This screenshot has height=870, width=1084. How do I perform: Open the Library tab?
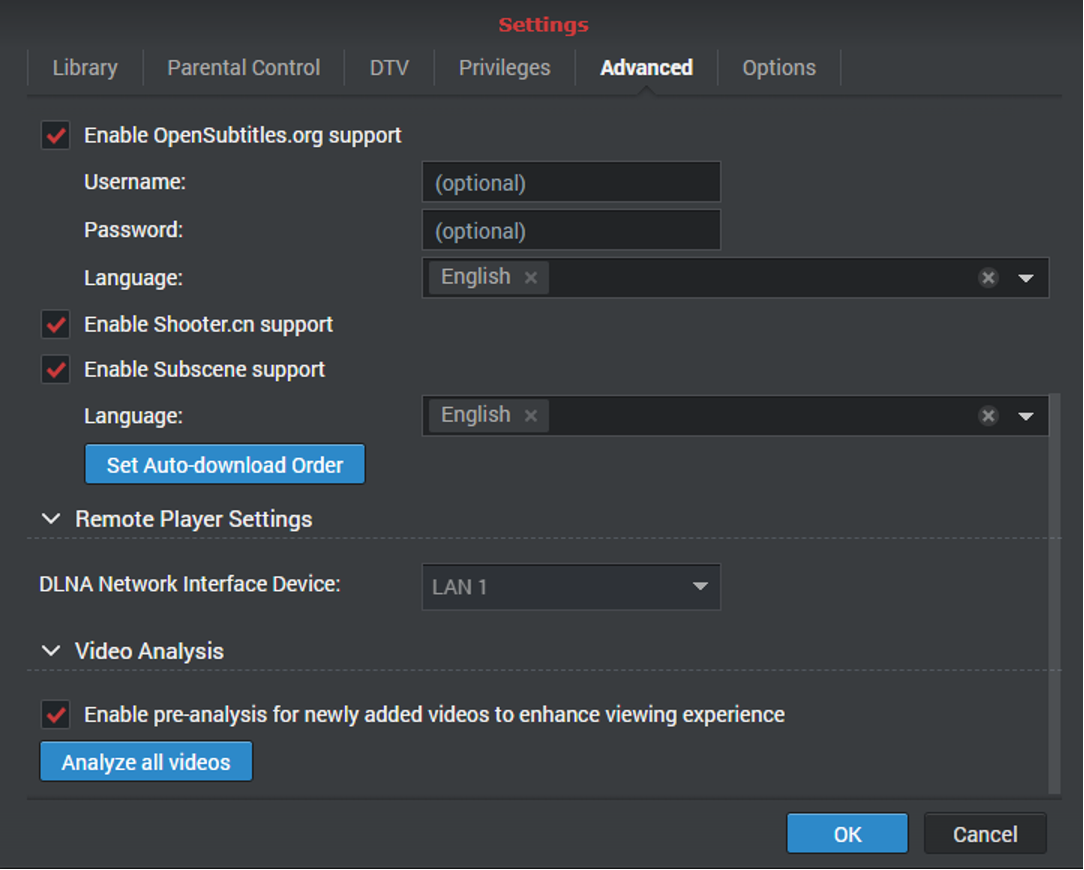pos(85,68)
